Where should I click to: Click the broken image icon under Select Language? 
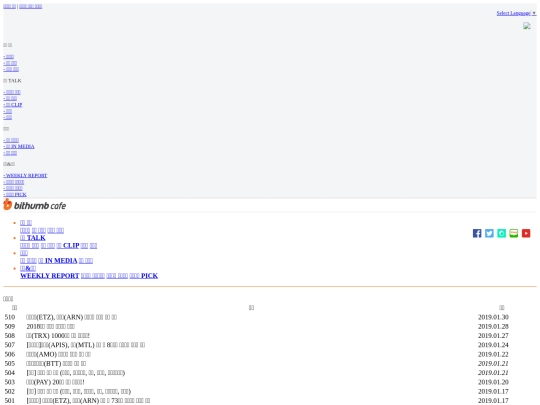click(527, 26)
